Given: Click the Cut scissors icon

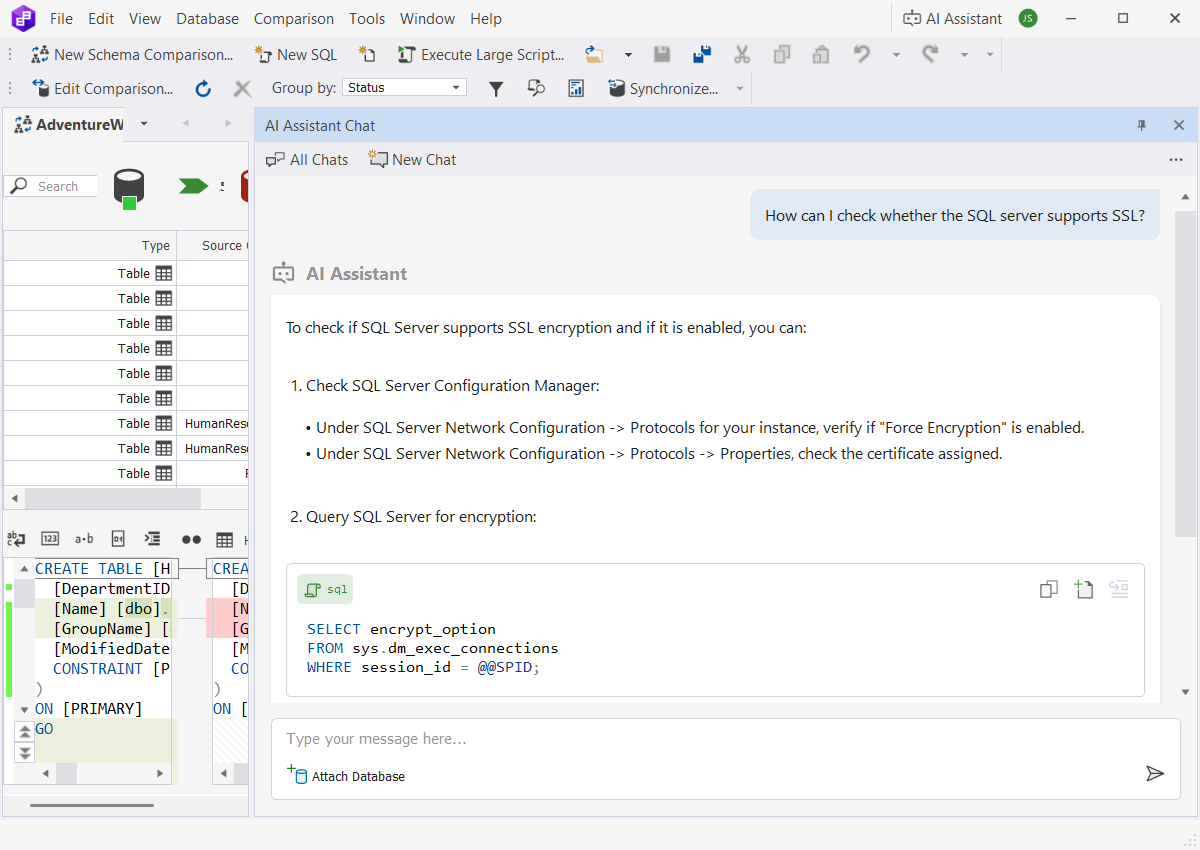Looking at the screenshot, I should click(741, 55).
